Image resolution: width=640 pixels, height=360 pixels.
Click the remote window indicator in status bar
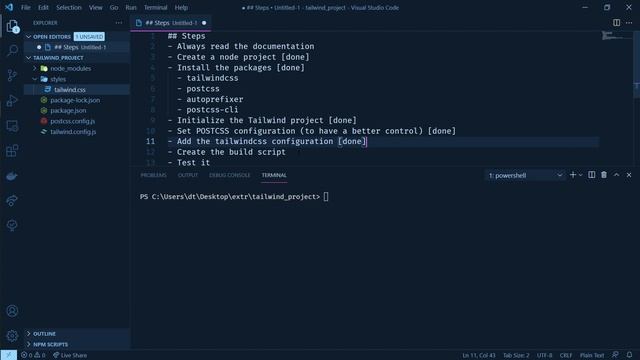tap(9, 355)
